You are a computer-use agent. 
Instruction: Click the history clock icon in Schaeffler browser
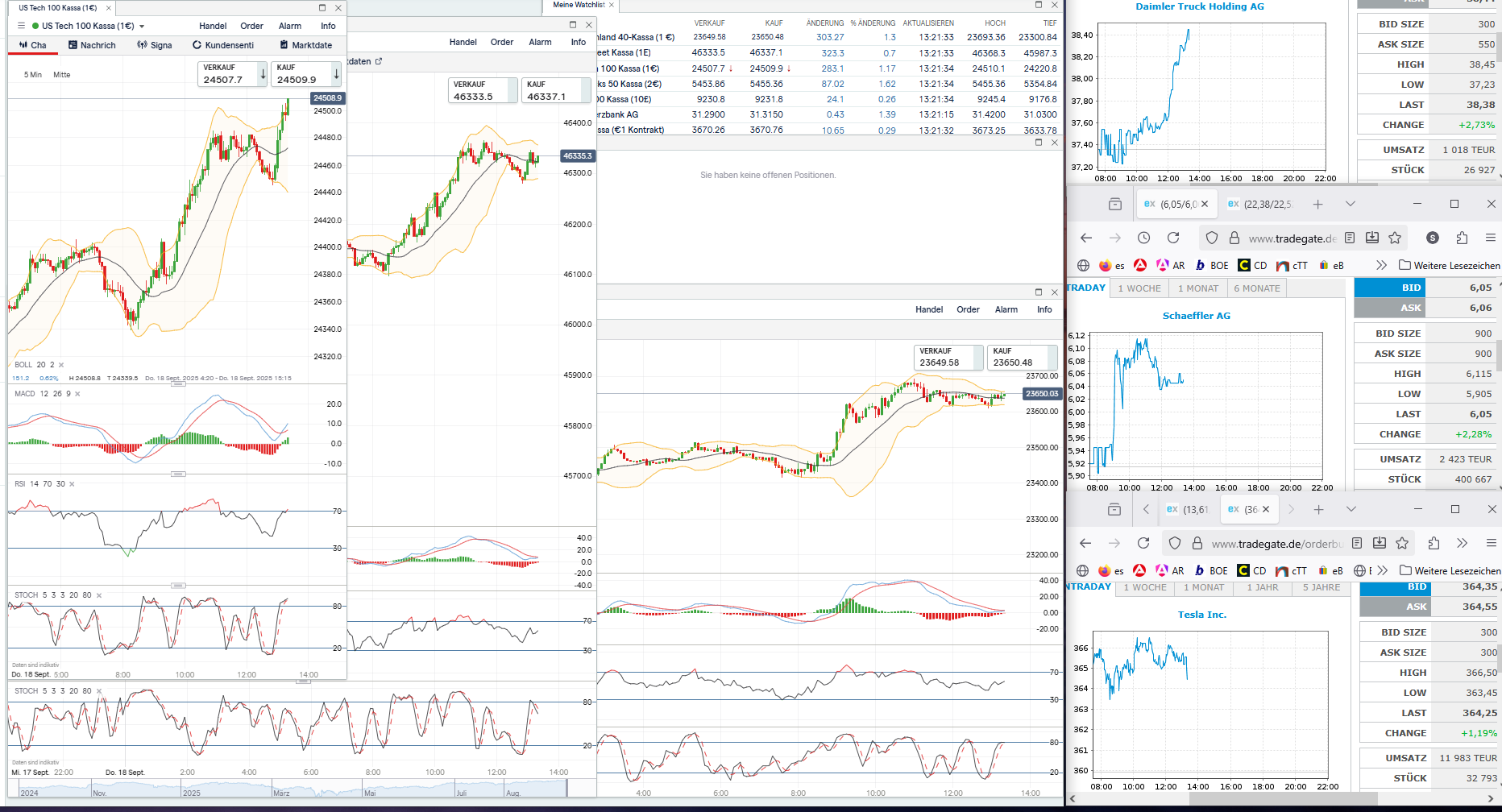(1143, 238)
